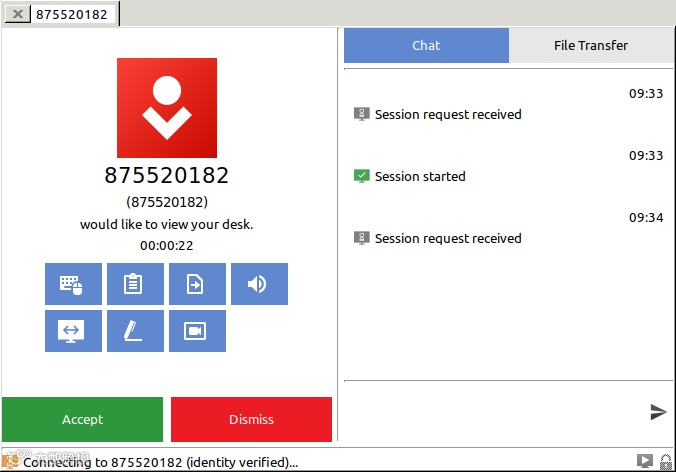
Task: Click first Session request received icon at 09:33
Action: pyautogui.click(x=362, y=114)
